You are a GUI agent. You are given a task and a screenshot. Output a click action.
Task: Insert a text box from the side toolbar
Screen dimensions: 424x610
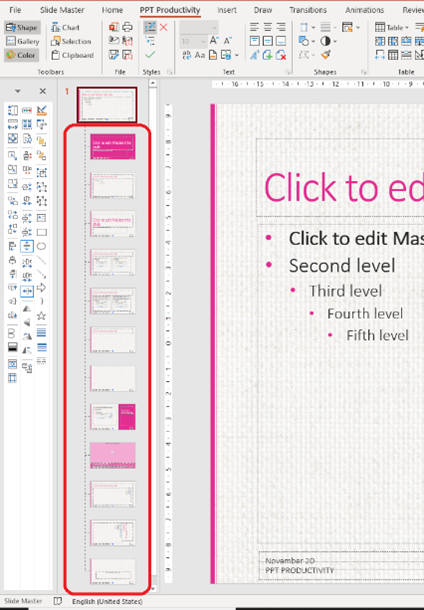coord(41,218)
